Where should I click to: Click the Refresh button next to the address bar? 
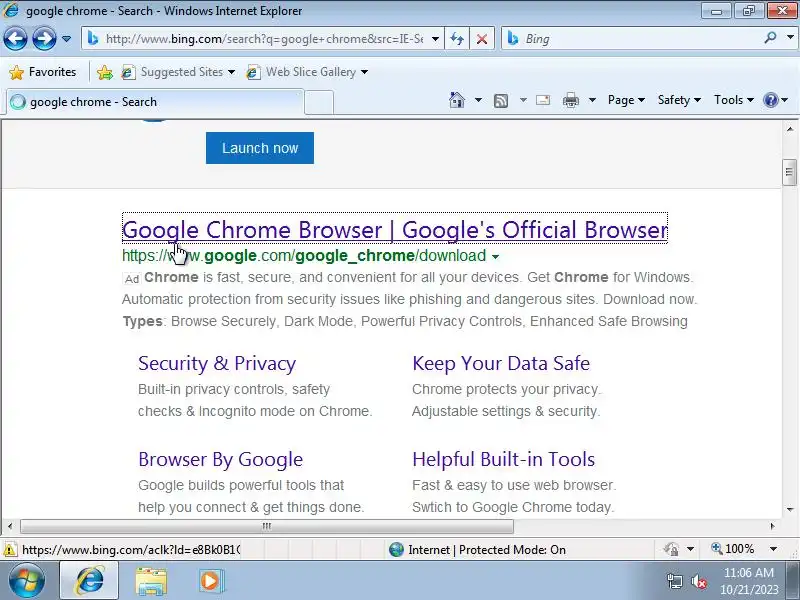pos(457,39)
